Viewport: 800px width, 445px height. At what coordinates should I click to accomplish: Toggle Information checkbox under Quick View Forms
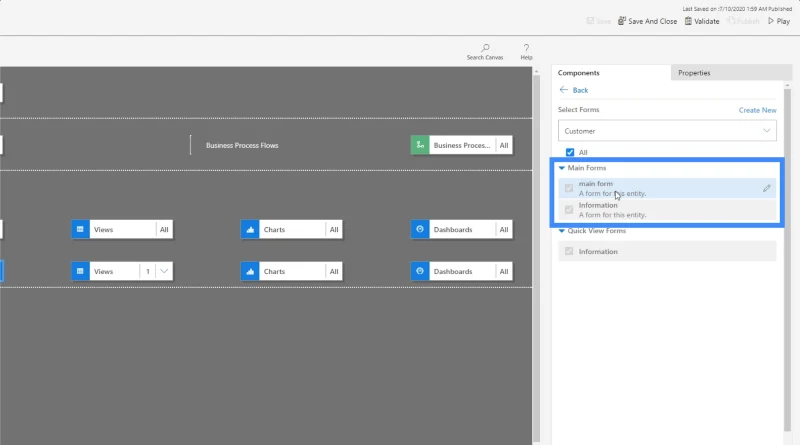coord(569,252)
